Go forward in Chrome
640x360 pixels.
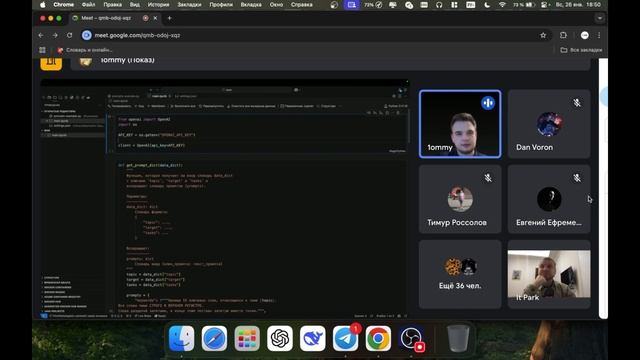click(x=55, y=36)
